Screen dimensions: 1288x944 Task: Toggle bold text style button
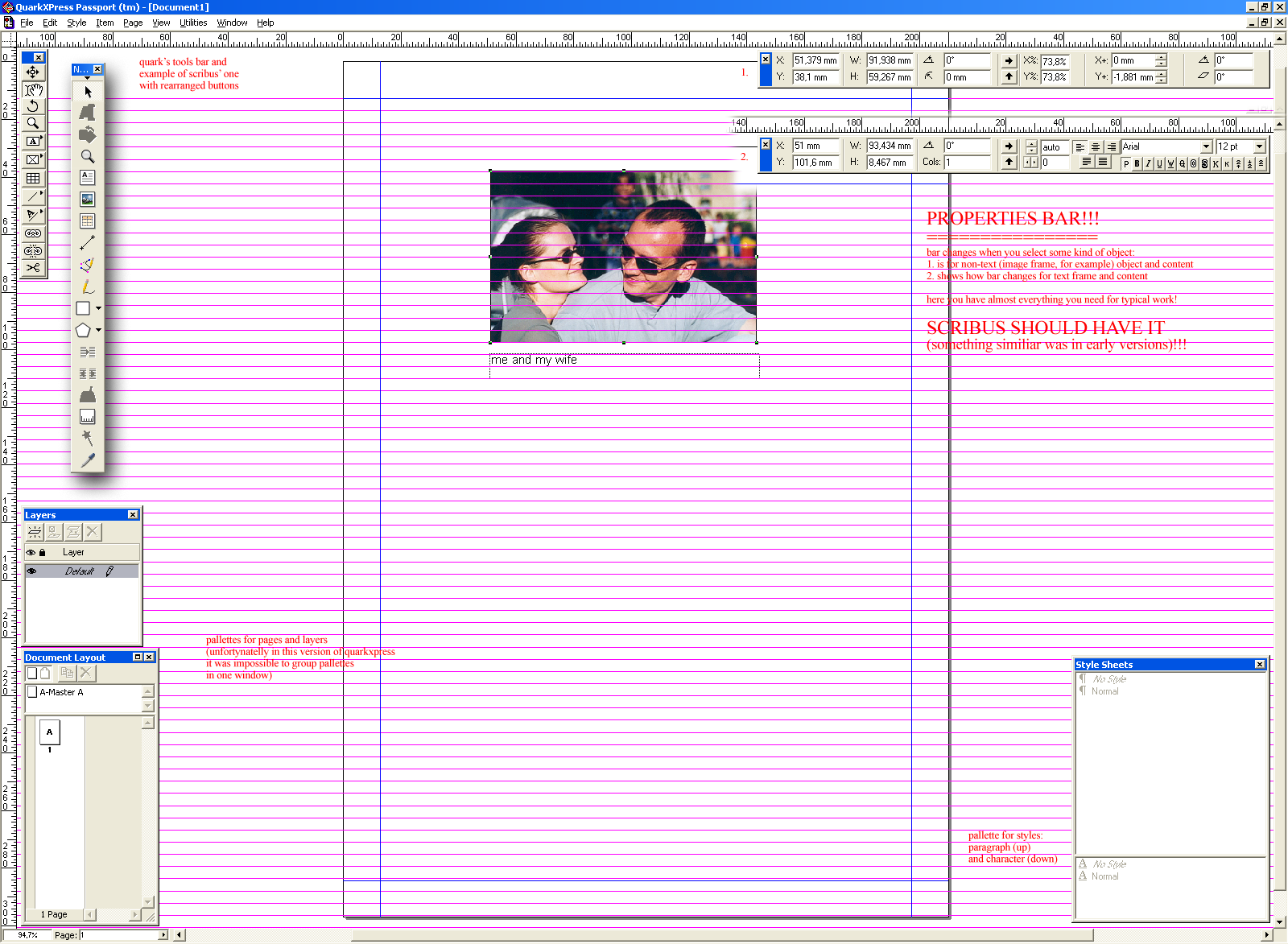point(1137,163)
